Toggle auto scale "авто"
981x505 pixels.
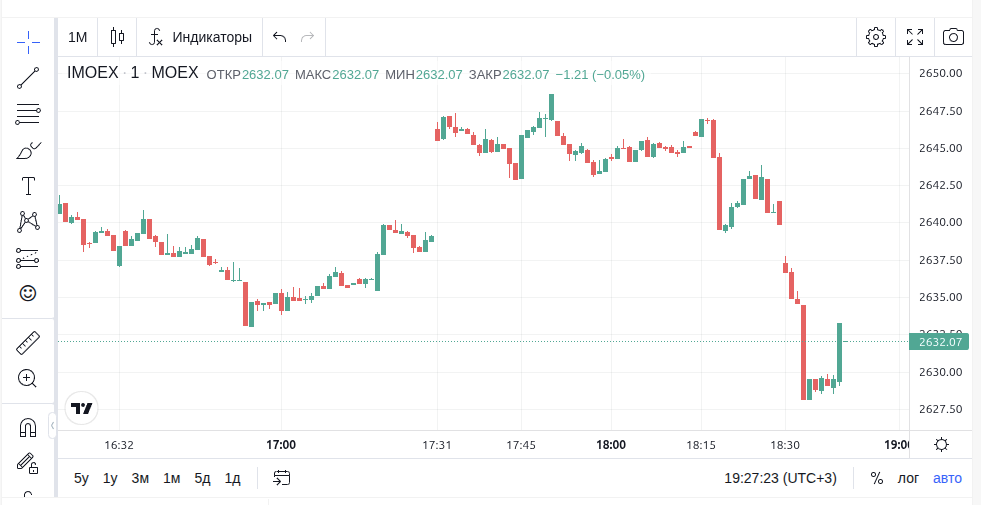(x=947, y=478)
